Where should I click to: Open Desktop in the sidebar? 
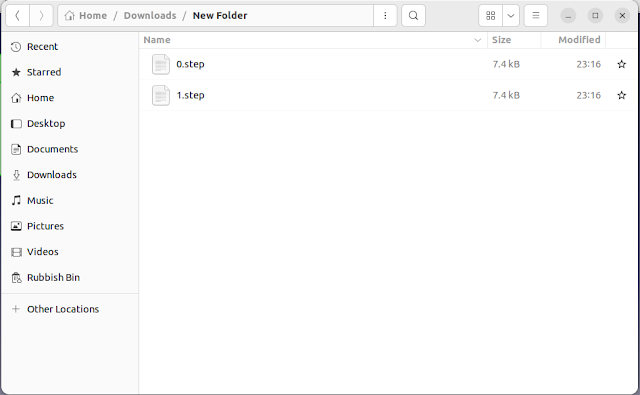pyautogui.click(x=69, y=124)
